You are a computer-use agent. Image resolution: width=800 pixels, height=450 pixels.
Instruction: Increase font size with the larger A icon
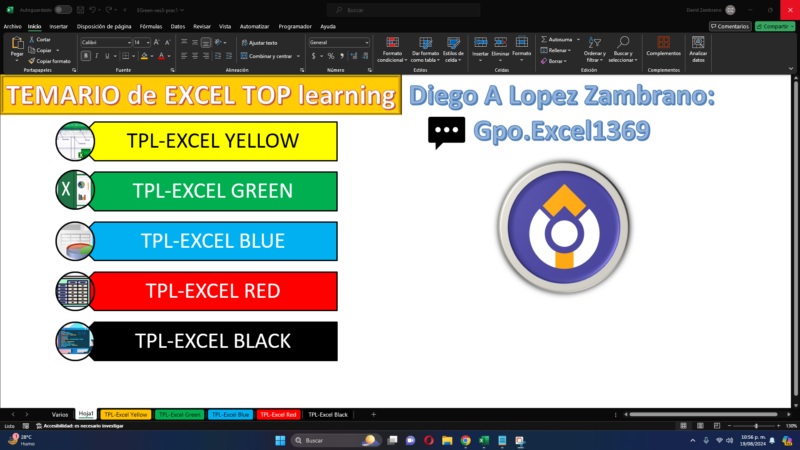tap(157, 42)
